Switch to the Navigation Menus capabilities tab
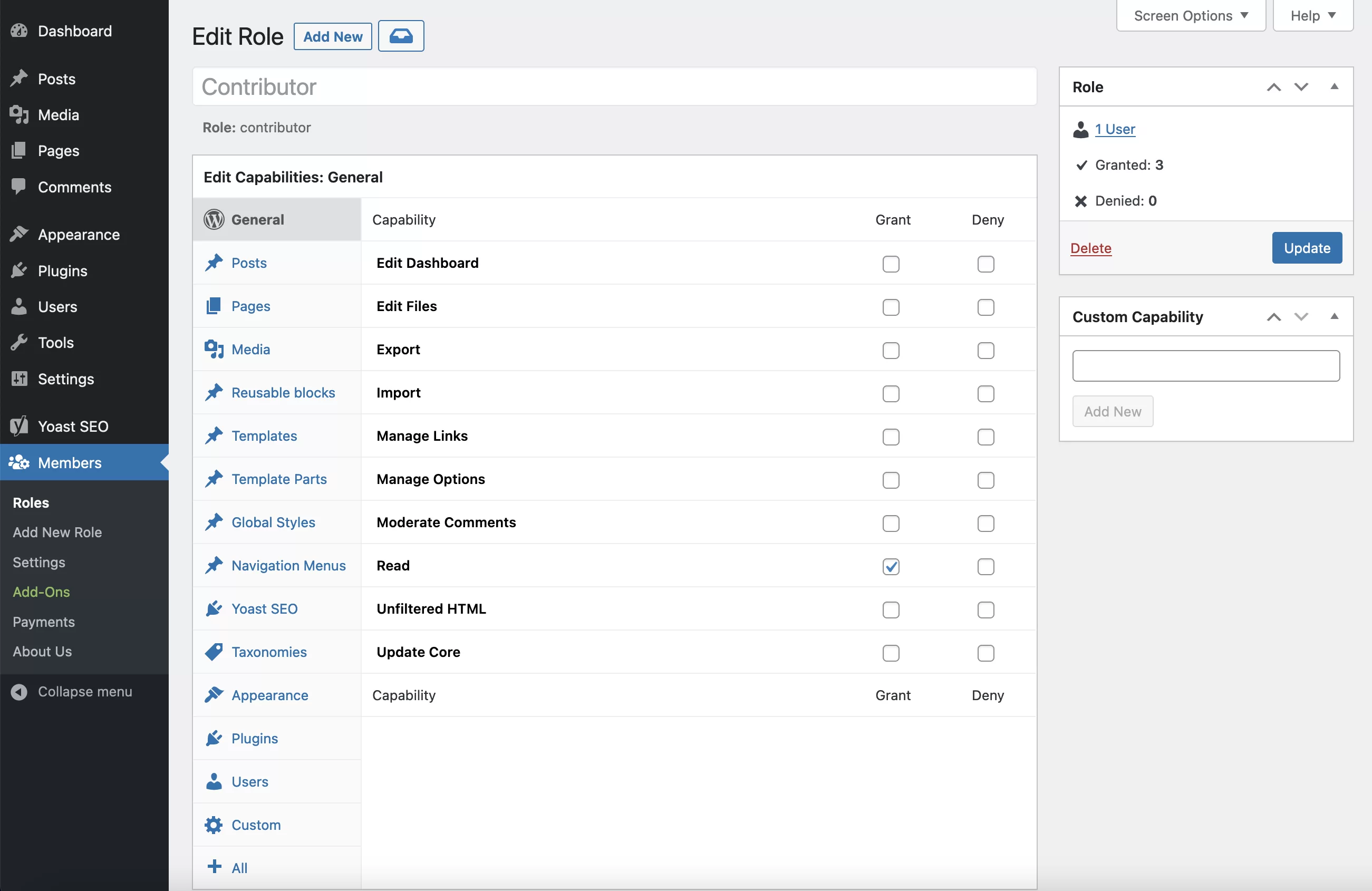Viewport: 1372px width, 891px height. pos(277,565)
